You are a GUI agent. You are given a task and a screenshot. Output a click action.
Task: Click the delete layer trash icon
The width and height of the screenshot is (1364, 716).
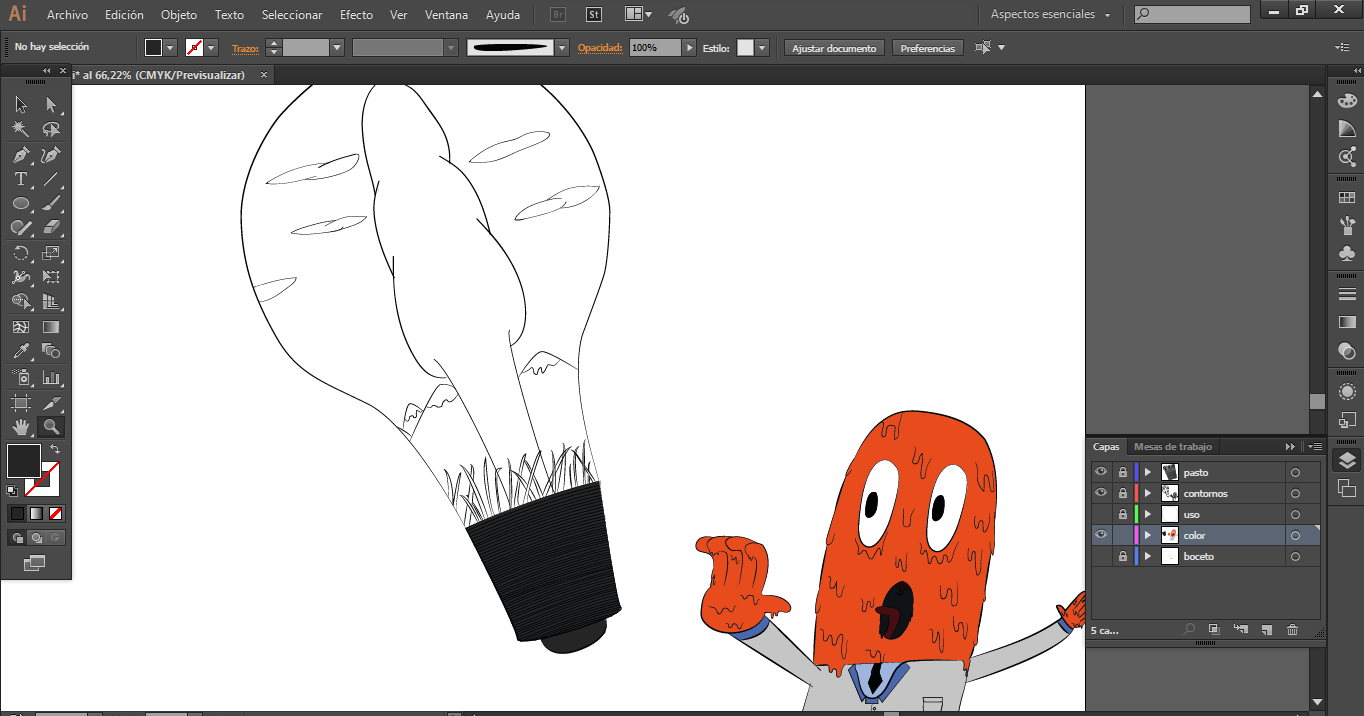[x=1292, y=630]
